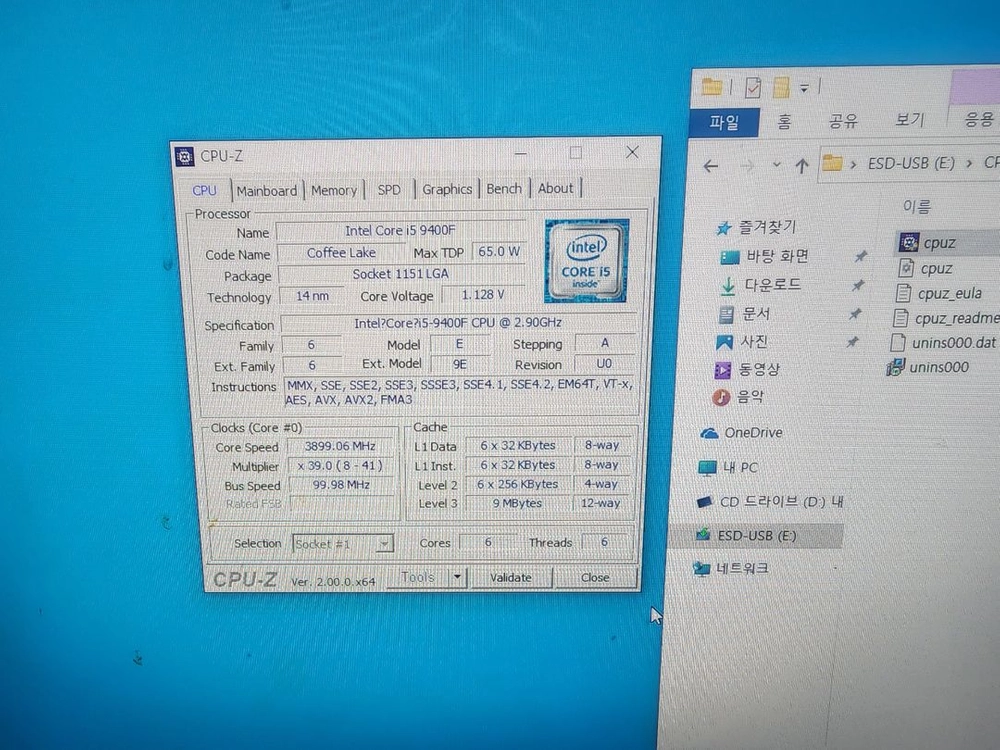Click the new folder icon in quick access toolbar

click(x=781, y=87)
